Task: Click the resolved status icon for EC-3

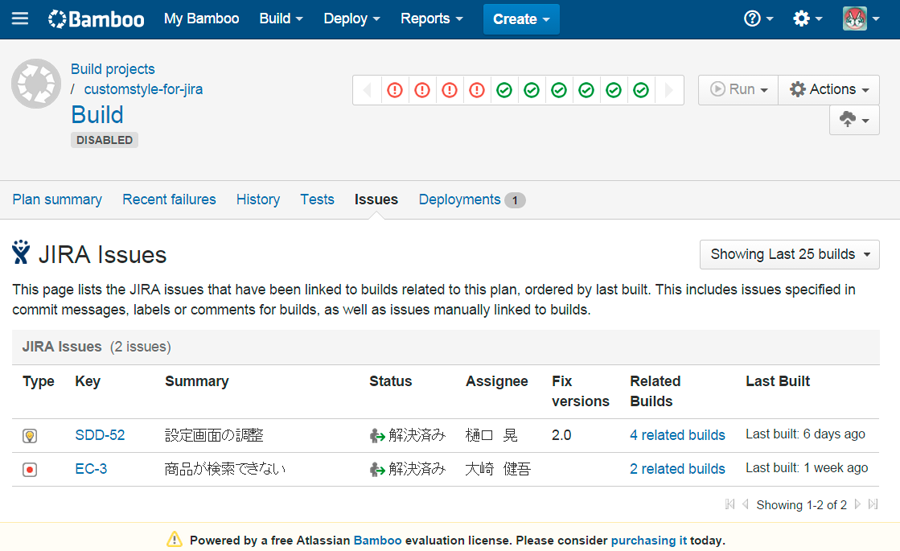Action: pos(377,469)
